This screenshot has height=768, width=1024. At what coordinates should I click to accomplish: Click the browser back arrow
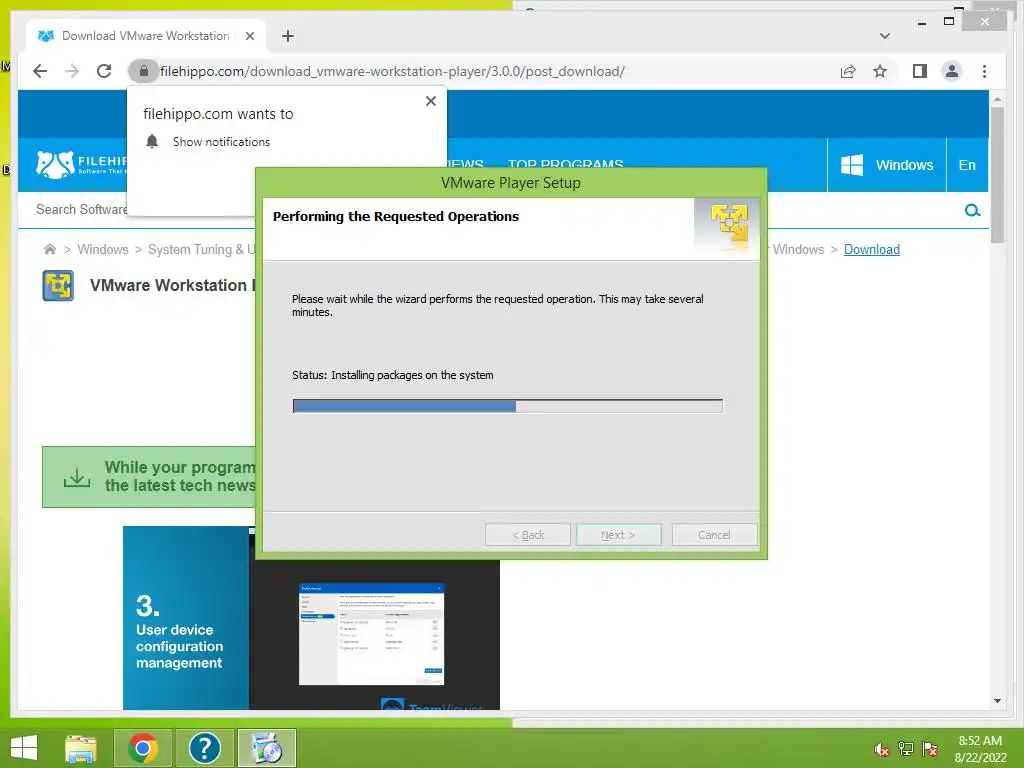click(x=40, y=71)
